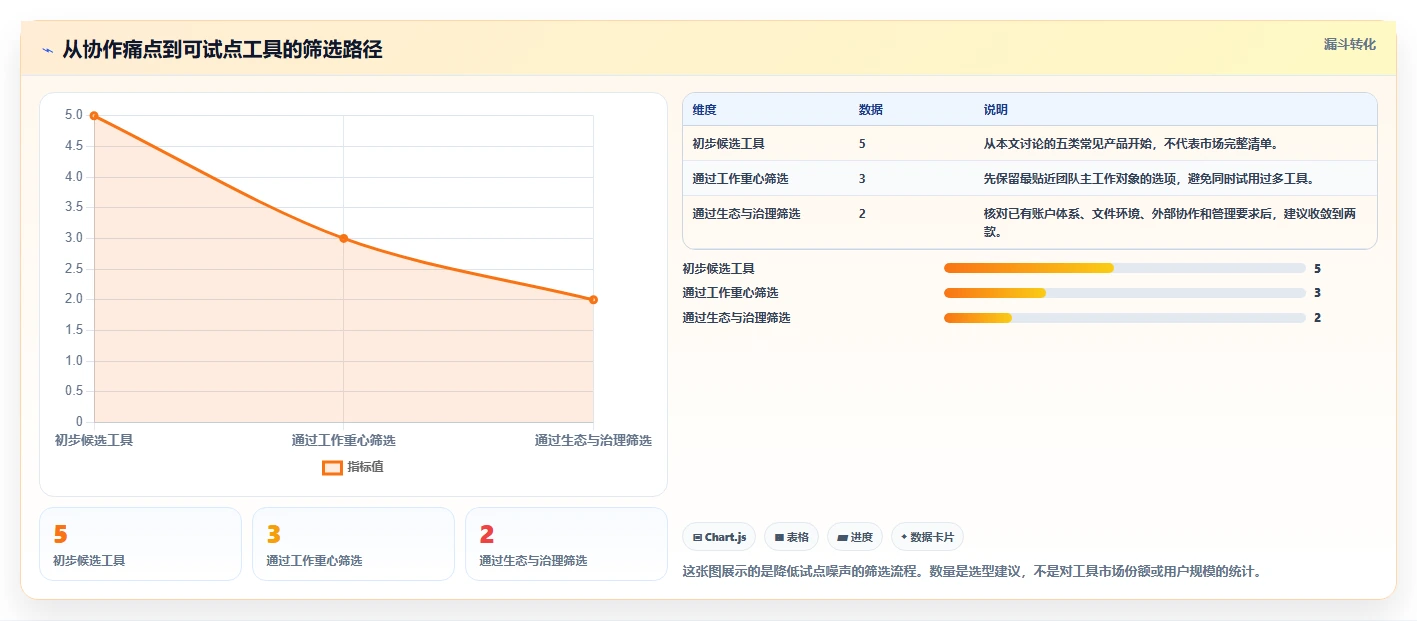Click progress label 通过生态与治理筛选 beside the bars
Image resolution: width=1417 pixels, height=621 pixels.
(x=736, y=318)
